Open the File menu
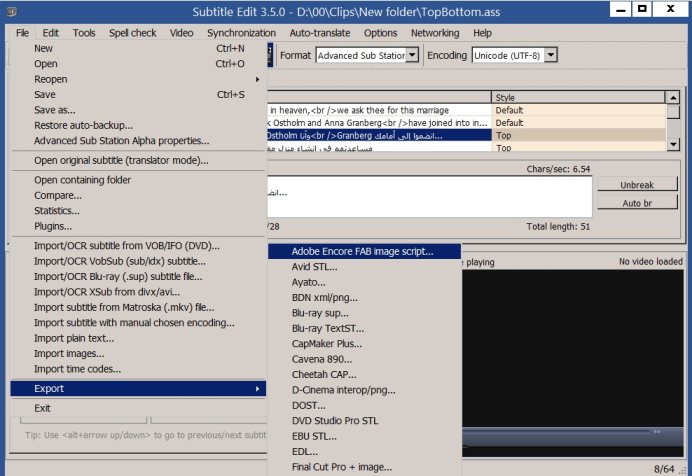The image size is (692, 476). 22,33
